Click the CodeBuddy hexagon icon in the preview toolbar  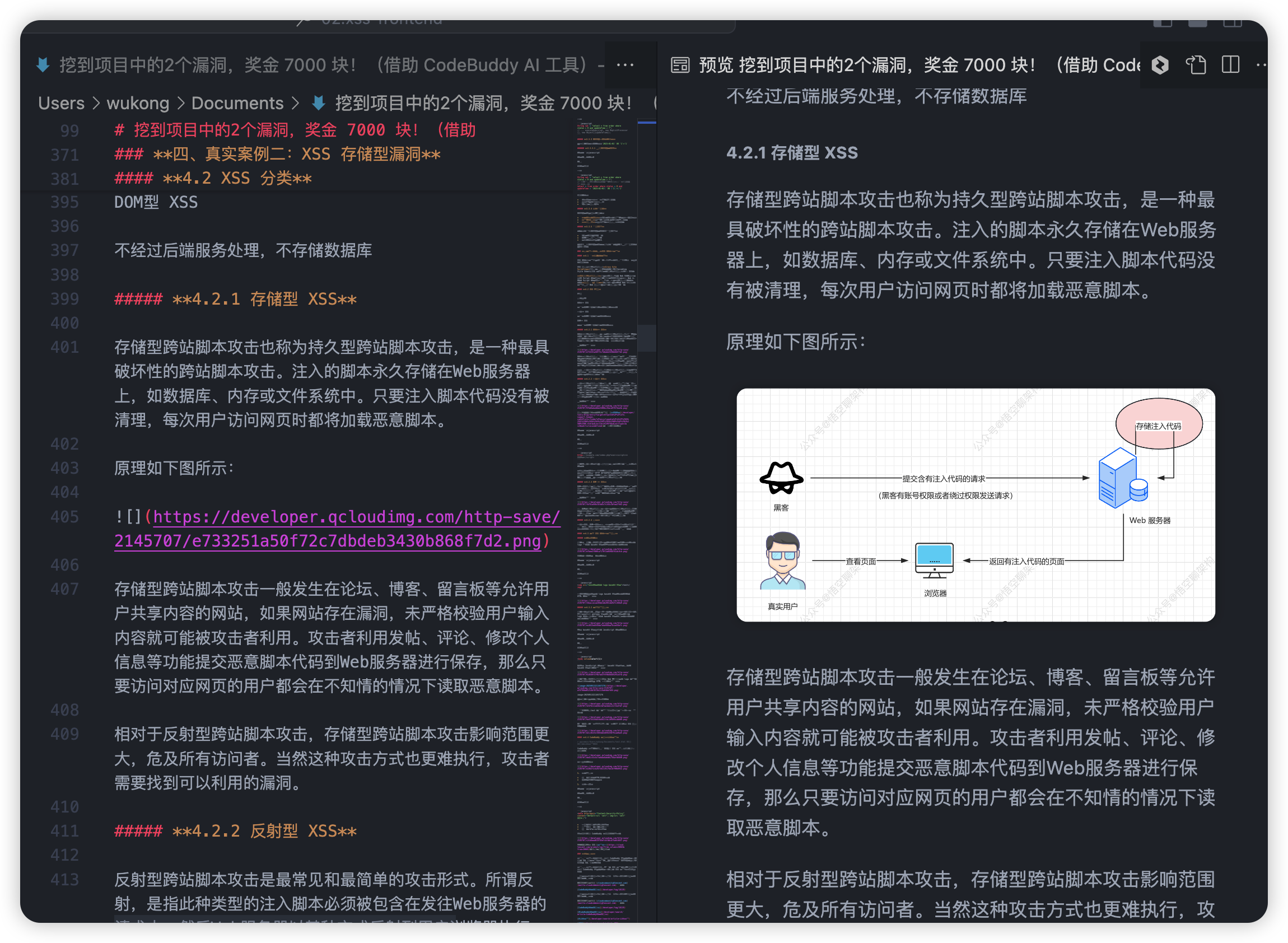(x=1160, y=66)
